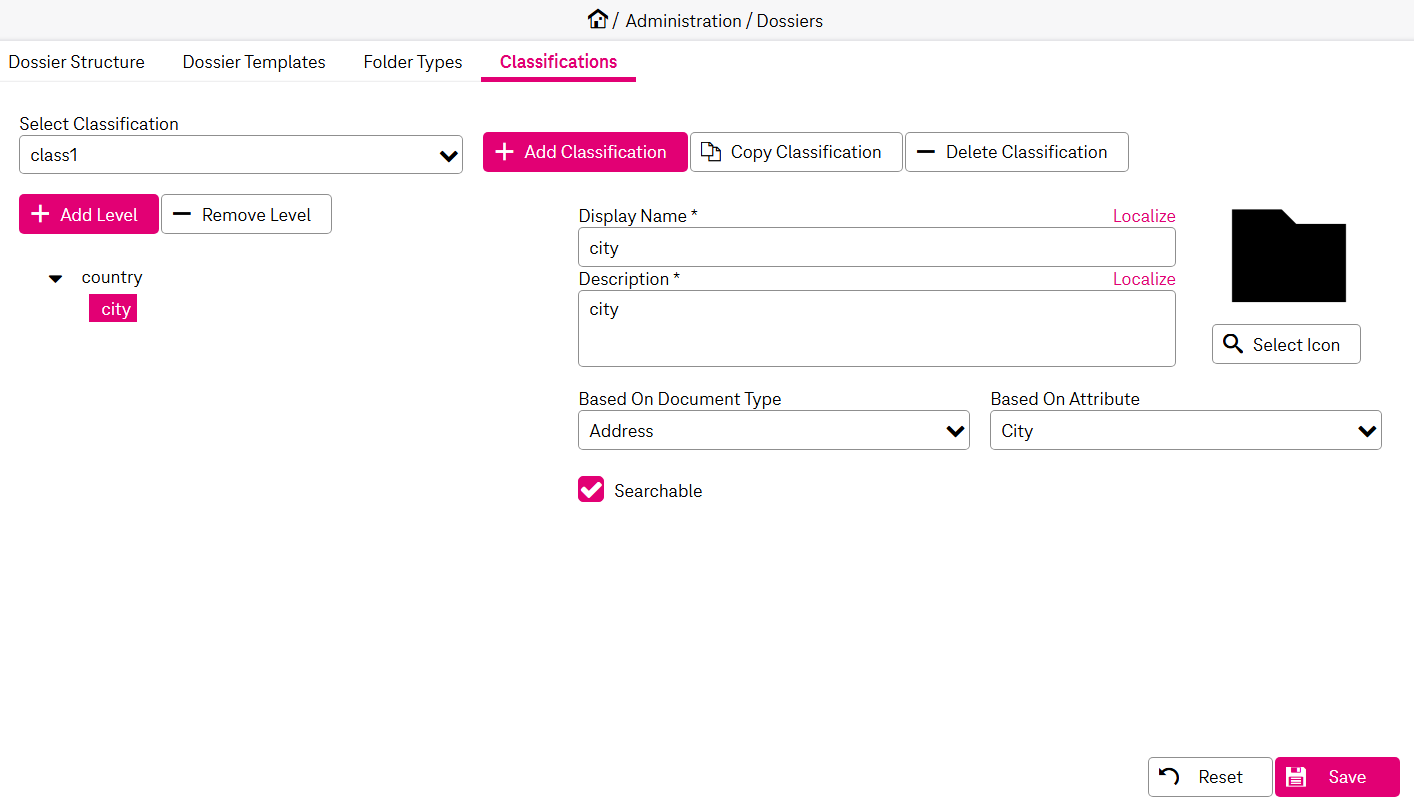Screen dimensions: 1414x809
Task: Click the home icon in breadcrumb
Action: pyautogui.click(x=597, y=19)
